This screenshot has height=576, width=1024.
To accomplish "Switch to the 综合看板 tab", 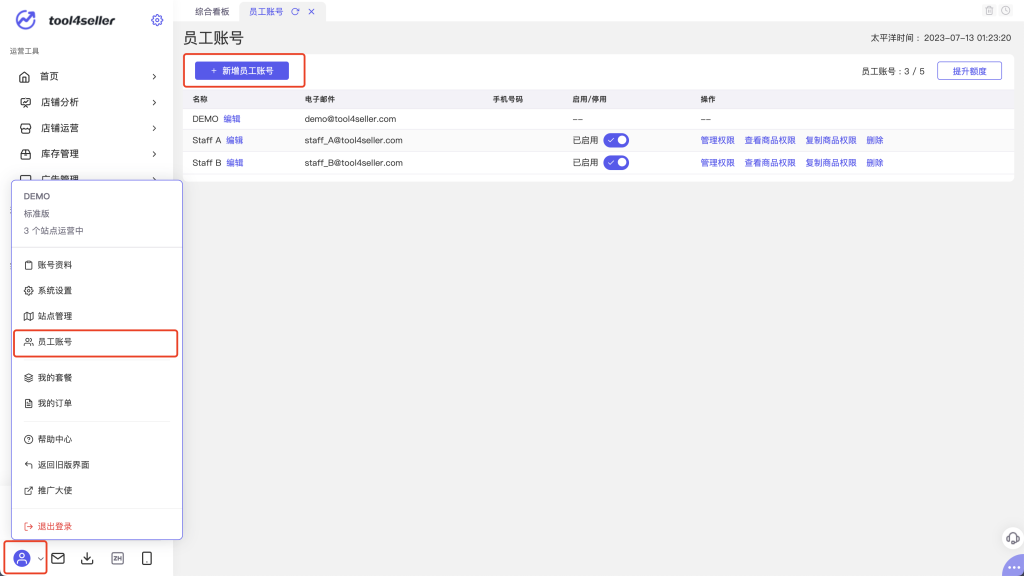I will 212,12.
